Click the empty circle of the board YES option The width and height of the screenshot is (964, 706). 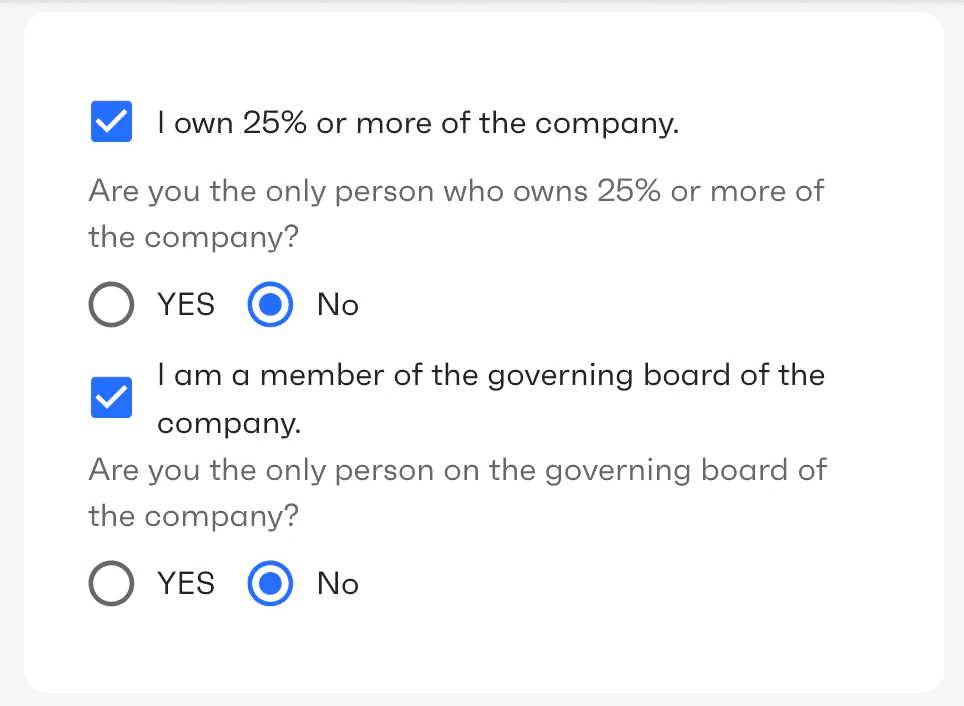(111, 584)
